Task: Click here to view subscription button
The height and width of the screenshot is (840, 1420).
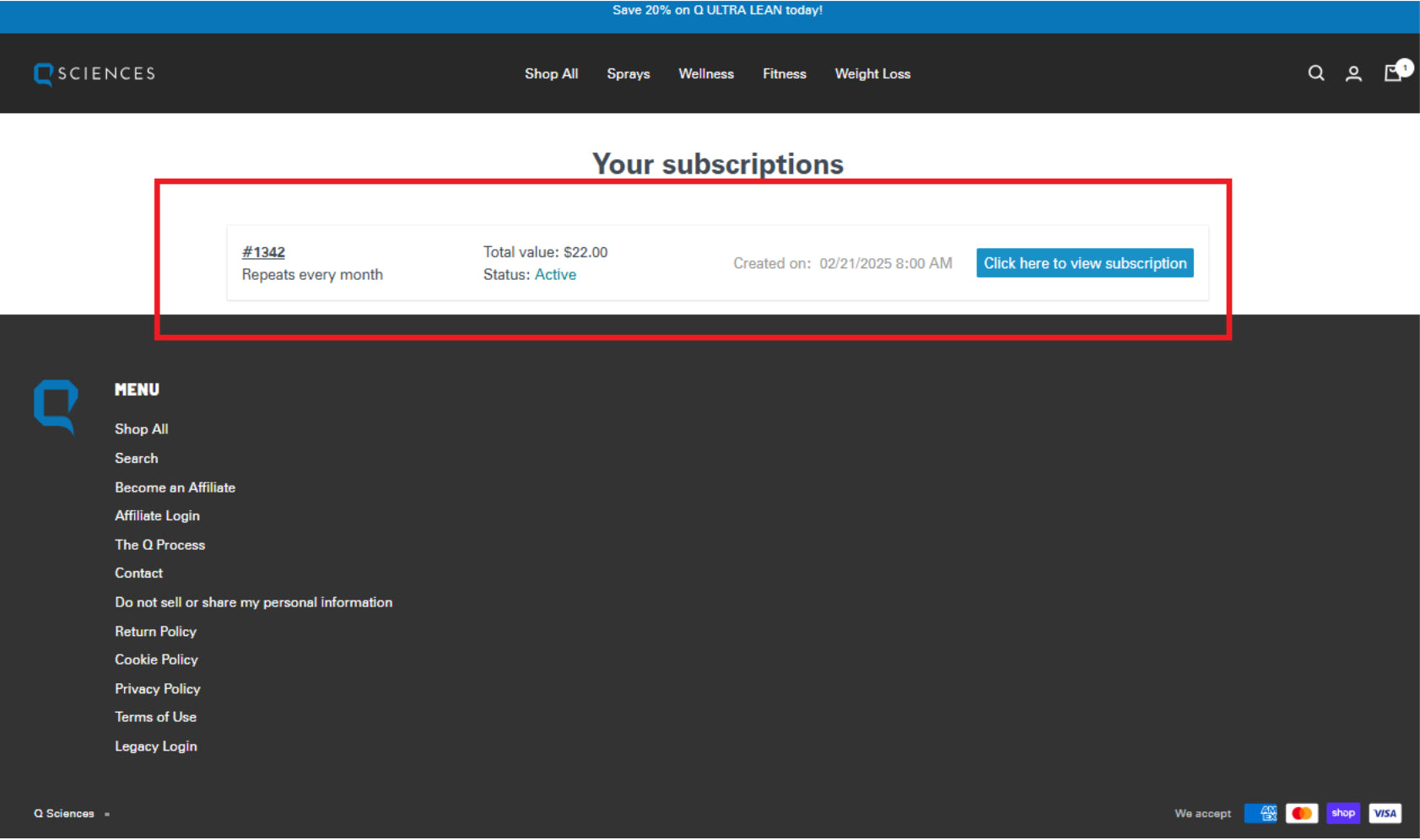Action: [1084, 263]
